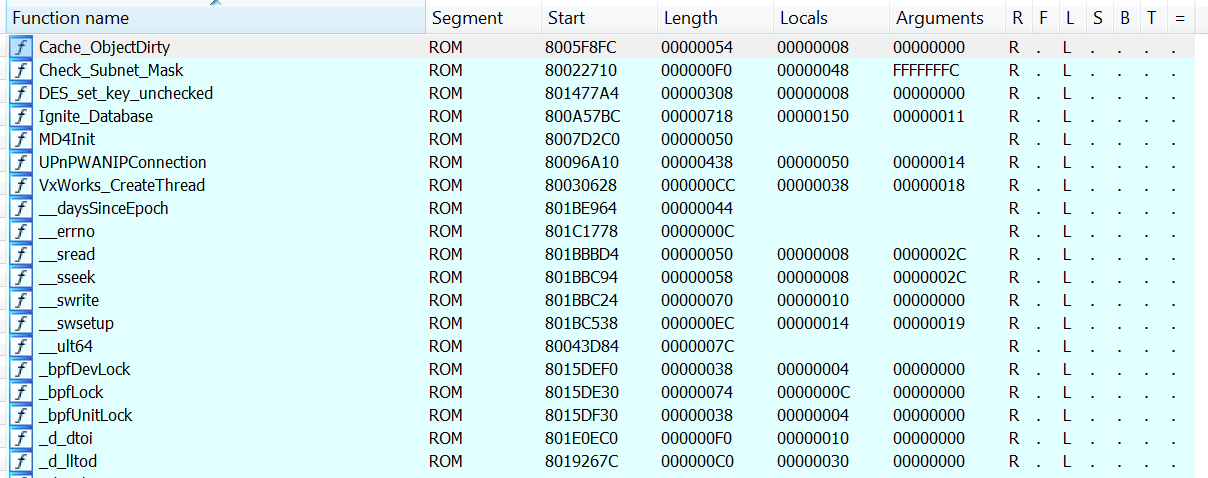Select the Ignite_Database function name
This screenshot has width=1208, height=478.
[x=96, y=116]
